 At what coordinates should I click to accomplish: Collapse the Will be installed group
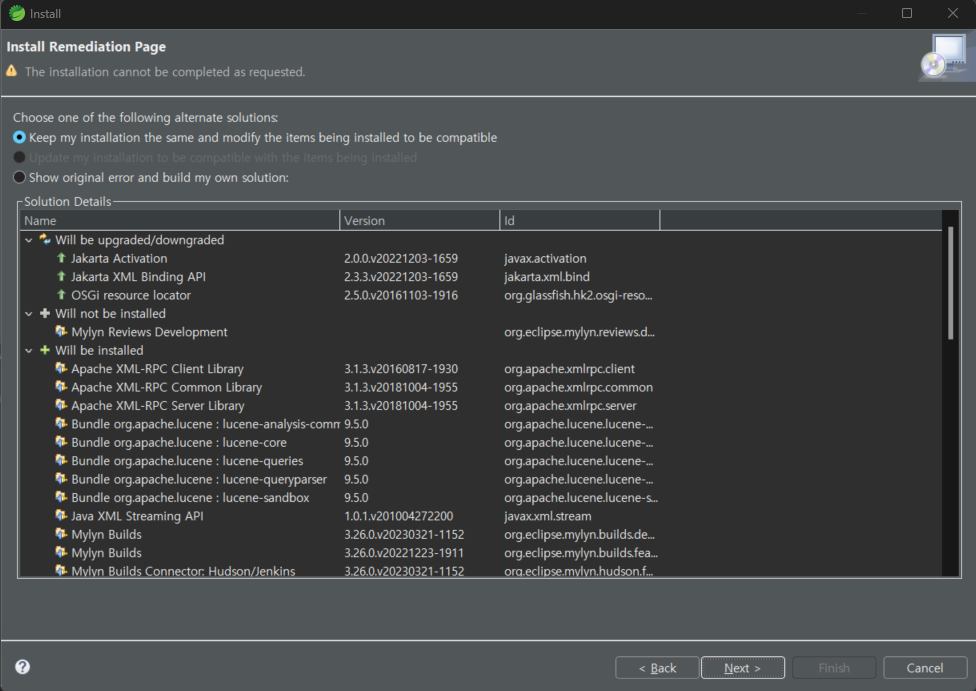pos(29,350)
